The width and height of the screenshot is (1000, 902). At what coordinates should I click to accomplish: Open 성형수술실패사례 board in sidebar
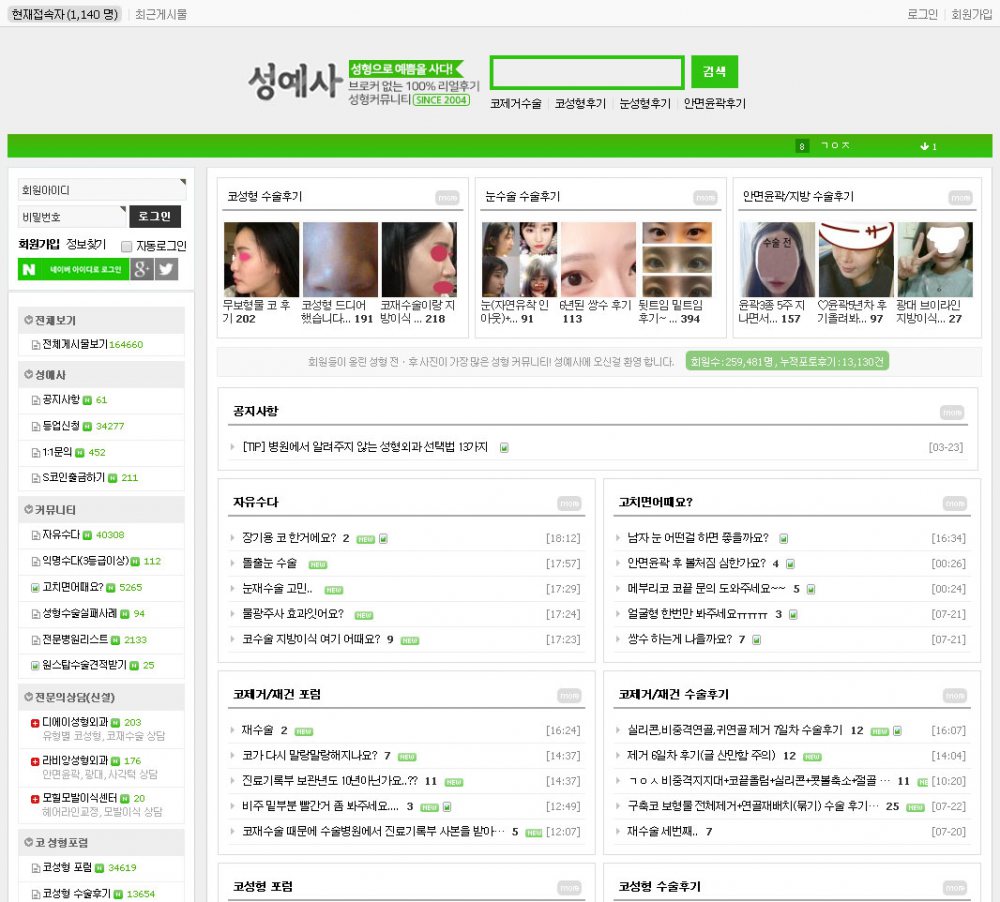pos(80,614)
